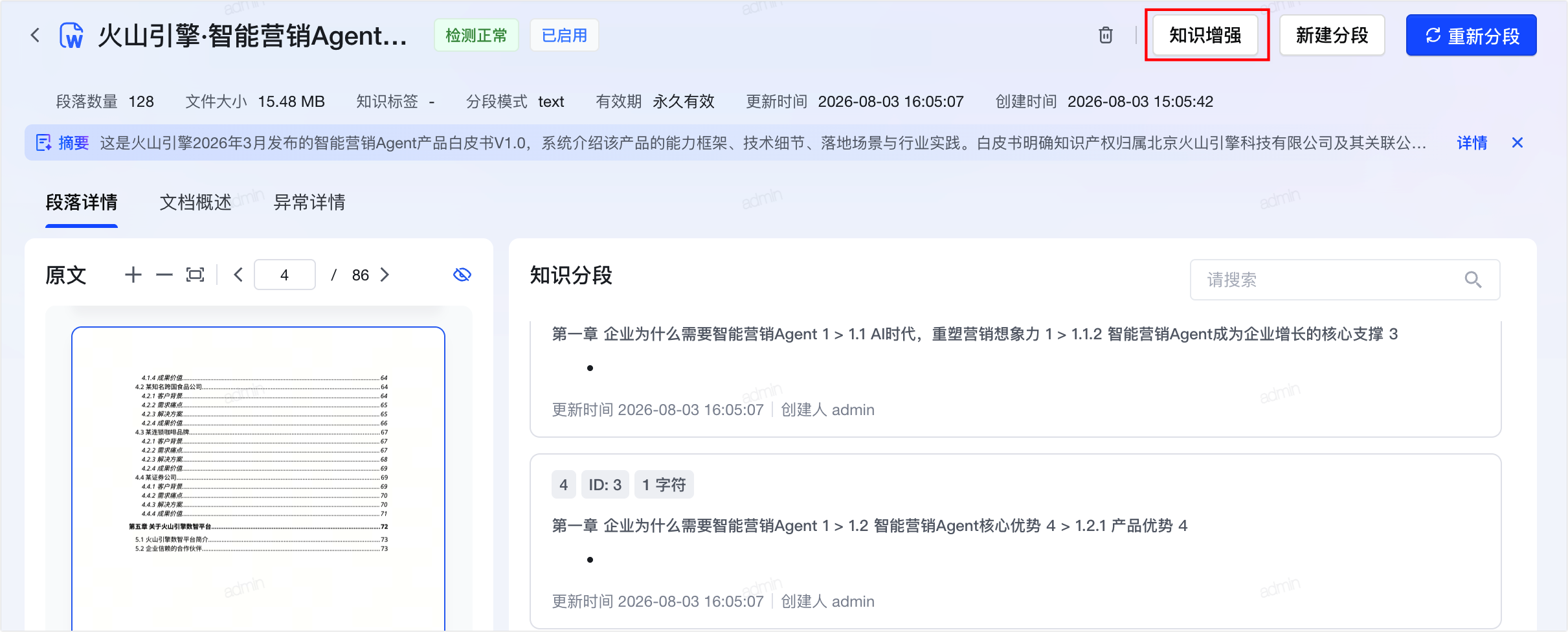This screenshot has height=632, width=1568.
Task: Click the document title 火山引擎·智能营销Agent...
Action: 252,36
